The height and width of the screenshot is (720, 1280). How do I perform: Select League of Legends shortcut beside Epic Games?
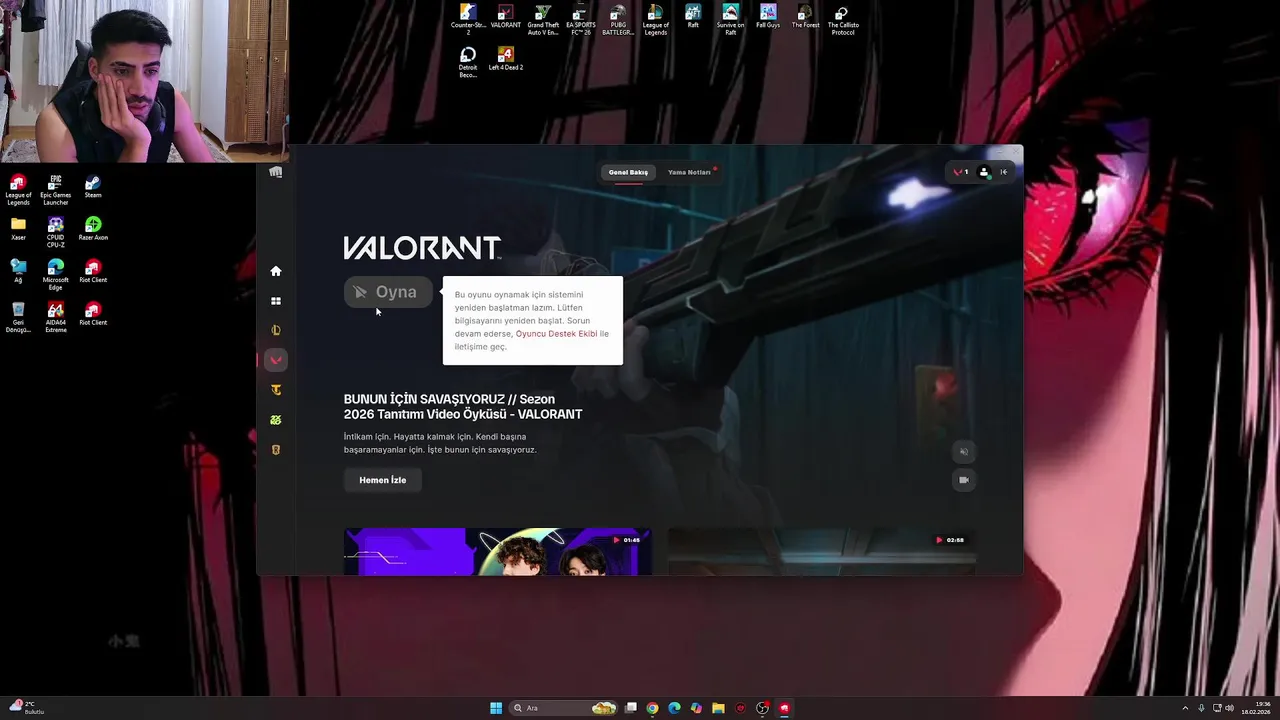[x=18, y=190]
